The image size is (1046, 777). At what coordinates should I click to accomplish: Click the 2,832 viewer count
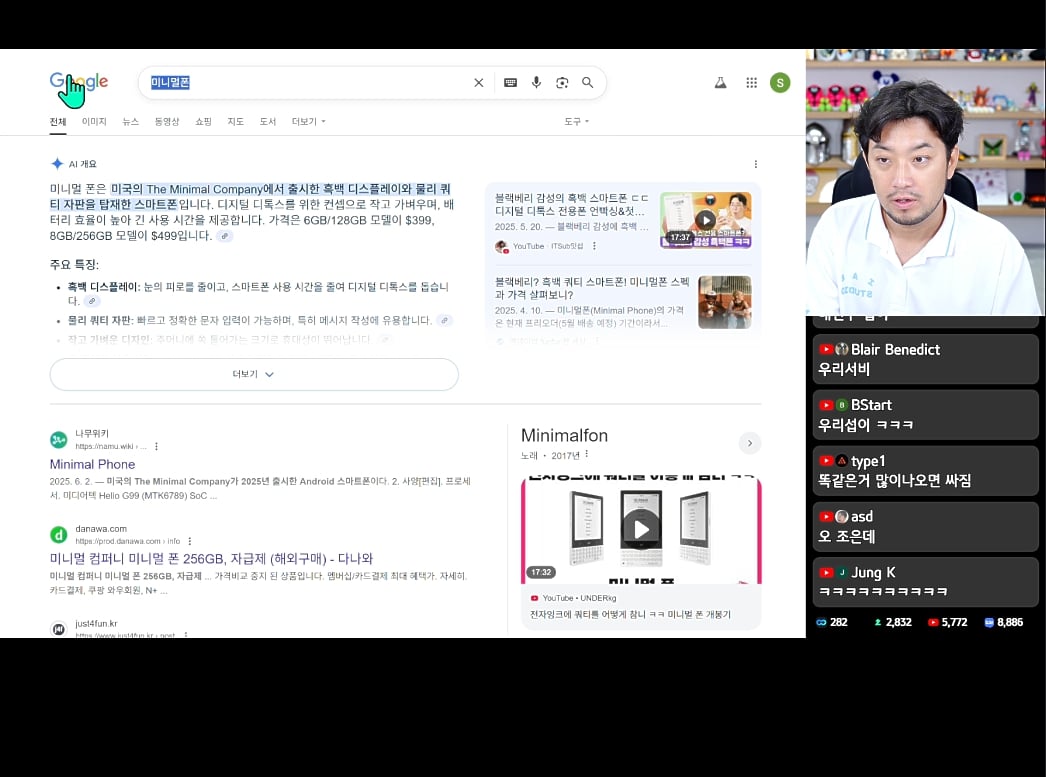[x=893, y=622]
